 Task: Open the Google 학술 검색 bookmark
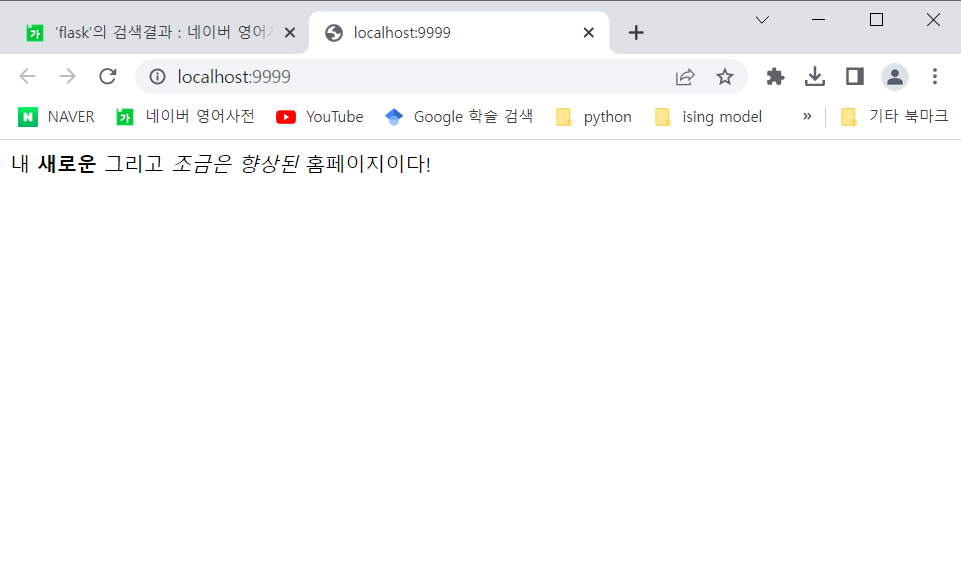point(458,116)
